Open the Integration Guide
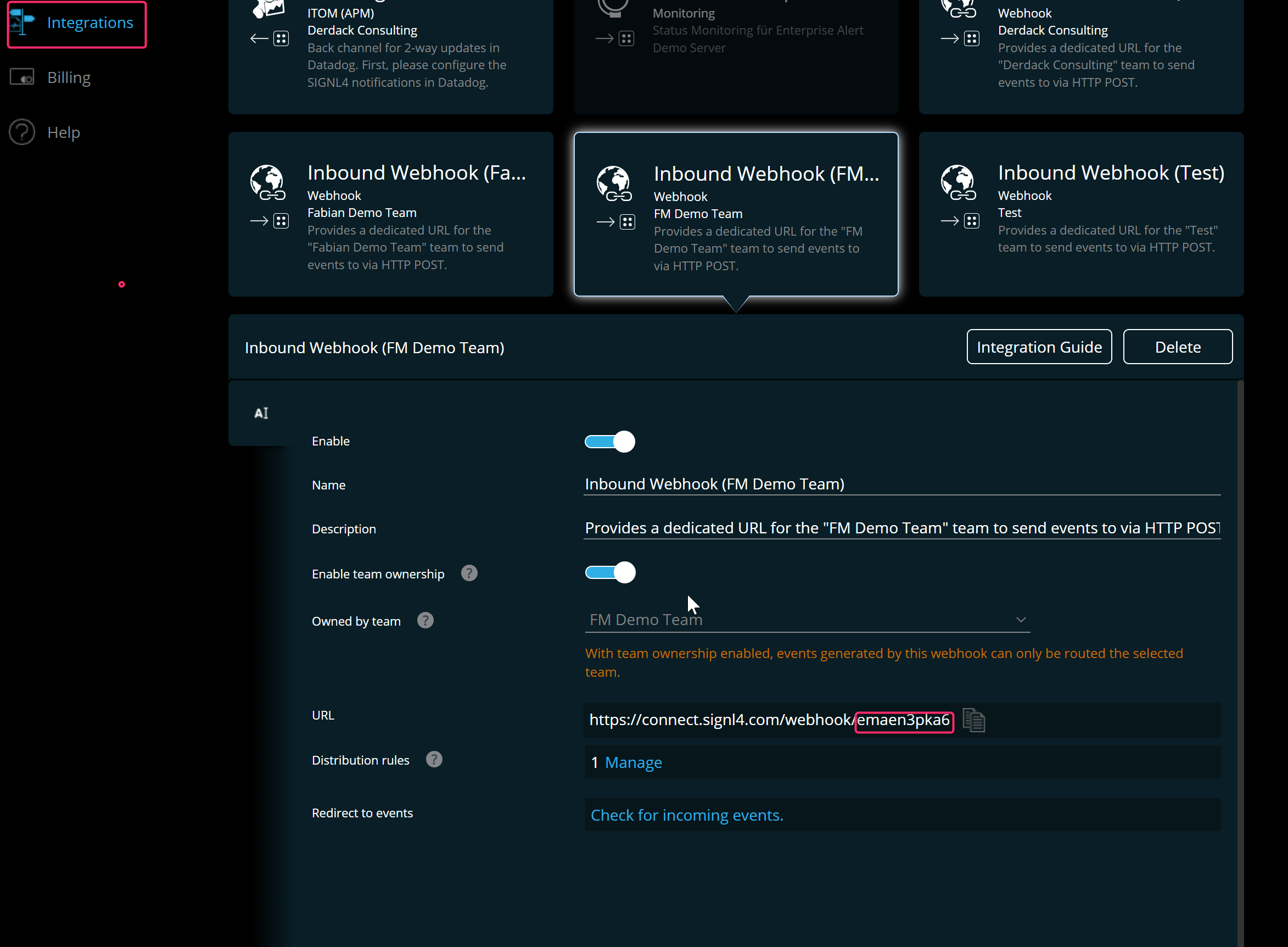The width and height of the screenshot is (1288, 947). point(1039,347)
